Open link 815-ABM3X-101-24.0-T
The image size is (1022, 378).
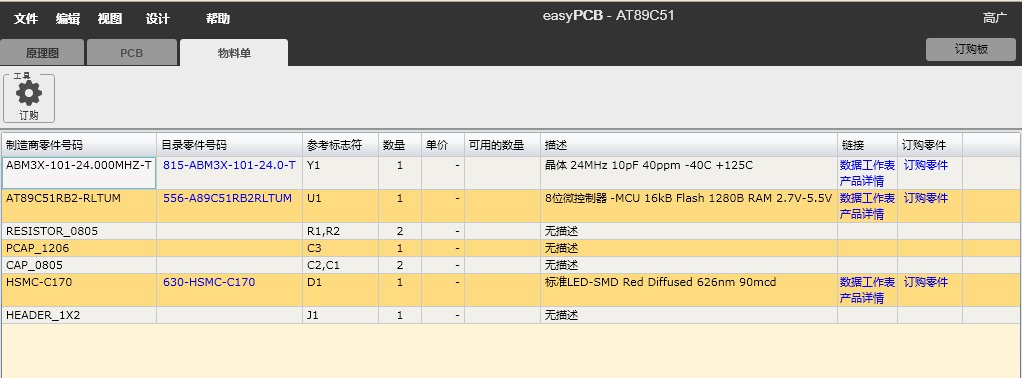(x=229, y=166)
